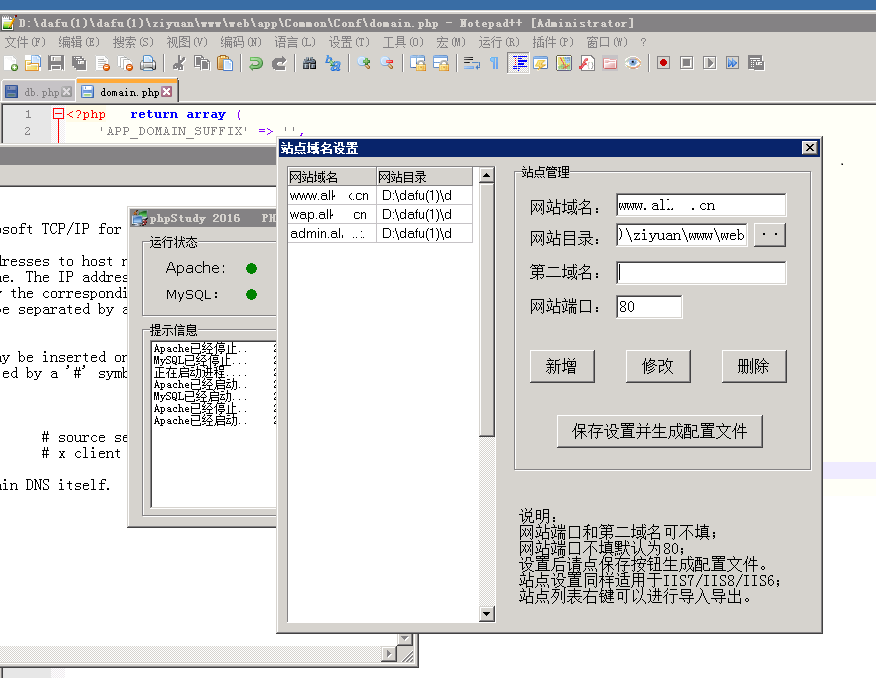Open the 编码(N) menu
Viewport: 876px width, 678px height.
point(241,42)
